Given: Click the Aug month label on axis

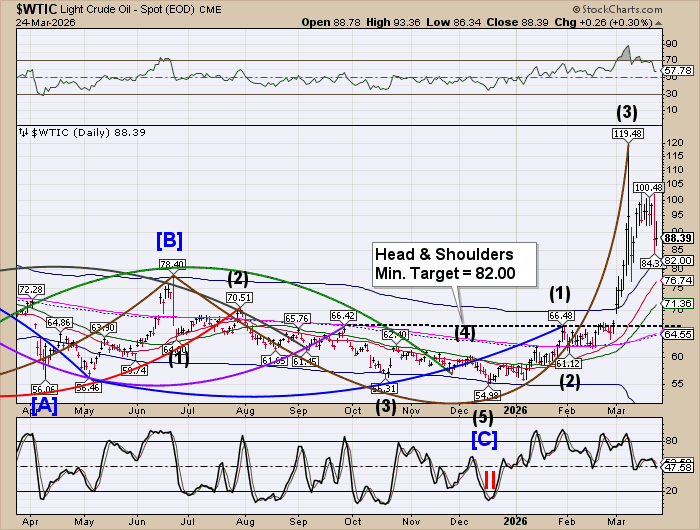Looking at the screenshot, I should pos(244,410).
